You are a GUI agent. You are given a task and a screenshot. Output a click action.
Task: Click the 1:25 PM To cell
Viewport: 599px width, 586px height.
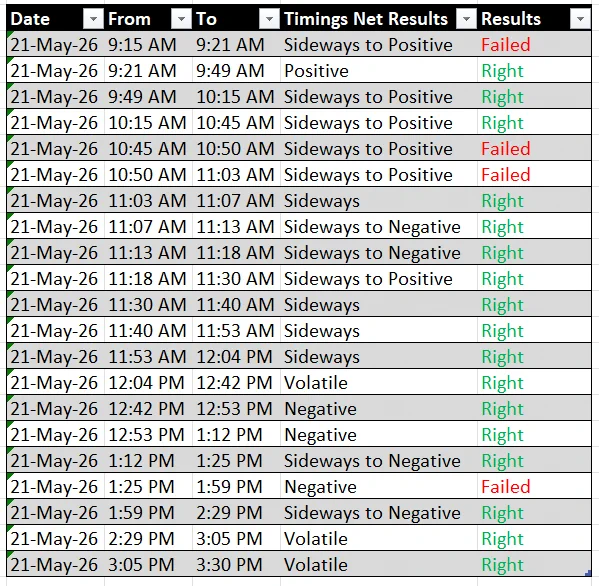pyautogui.click(x=236, y=460)
